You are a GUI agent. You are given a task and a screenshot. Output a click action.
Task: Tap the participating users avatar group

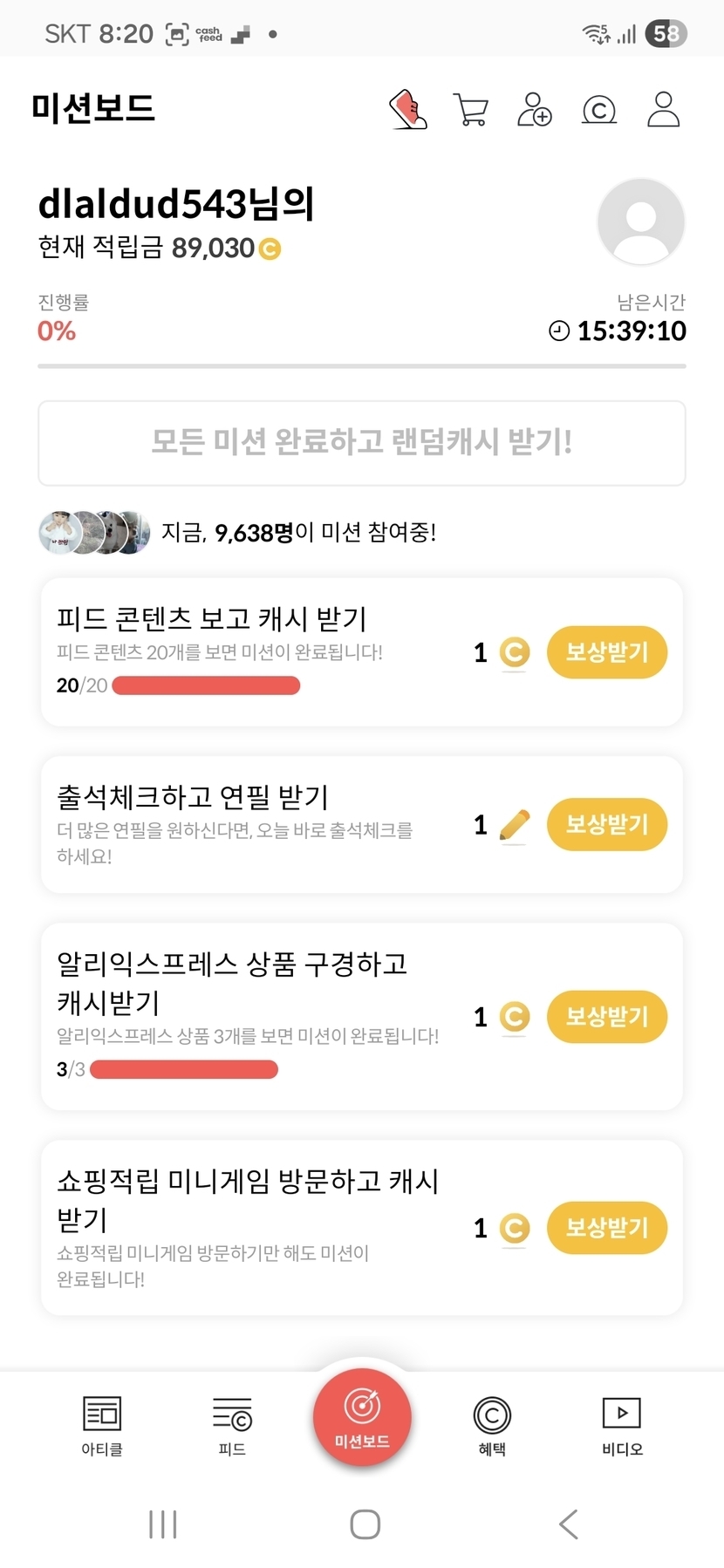[94, 532]
